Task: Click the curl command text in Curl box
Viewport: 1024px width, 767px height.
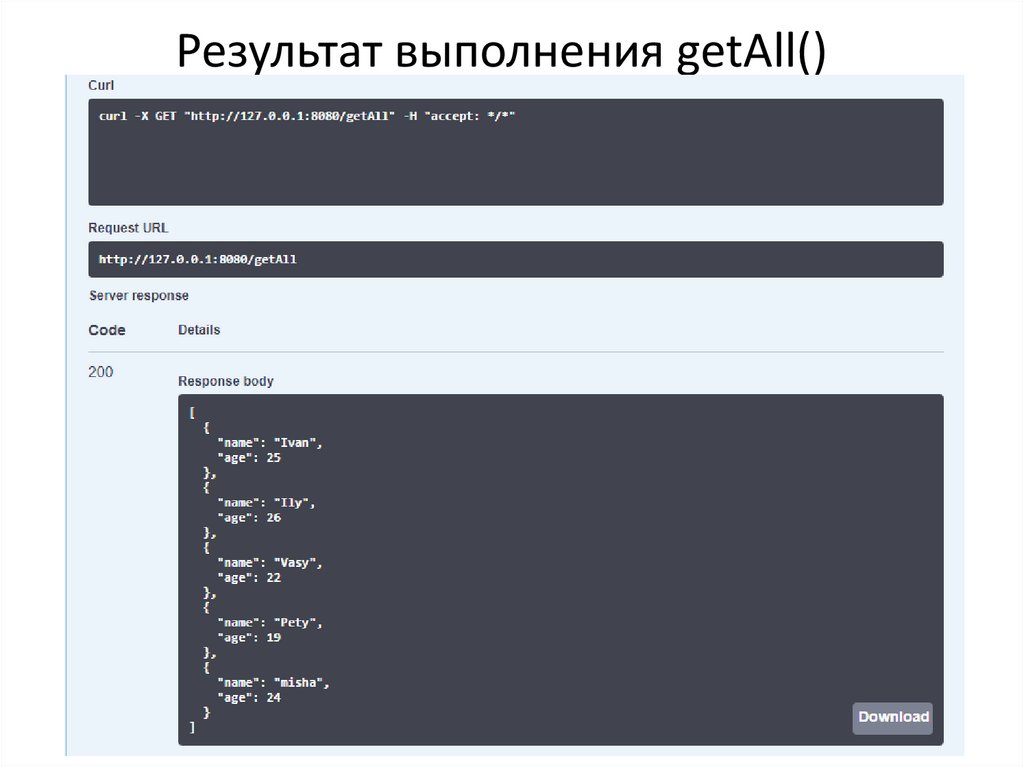Action: pos(307,116)
